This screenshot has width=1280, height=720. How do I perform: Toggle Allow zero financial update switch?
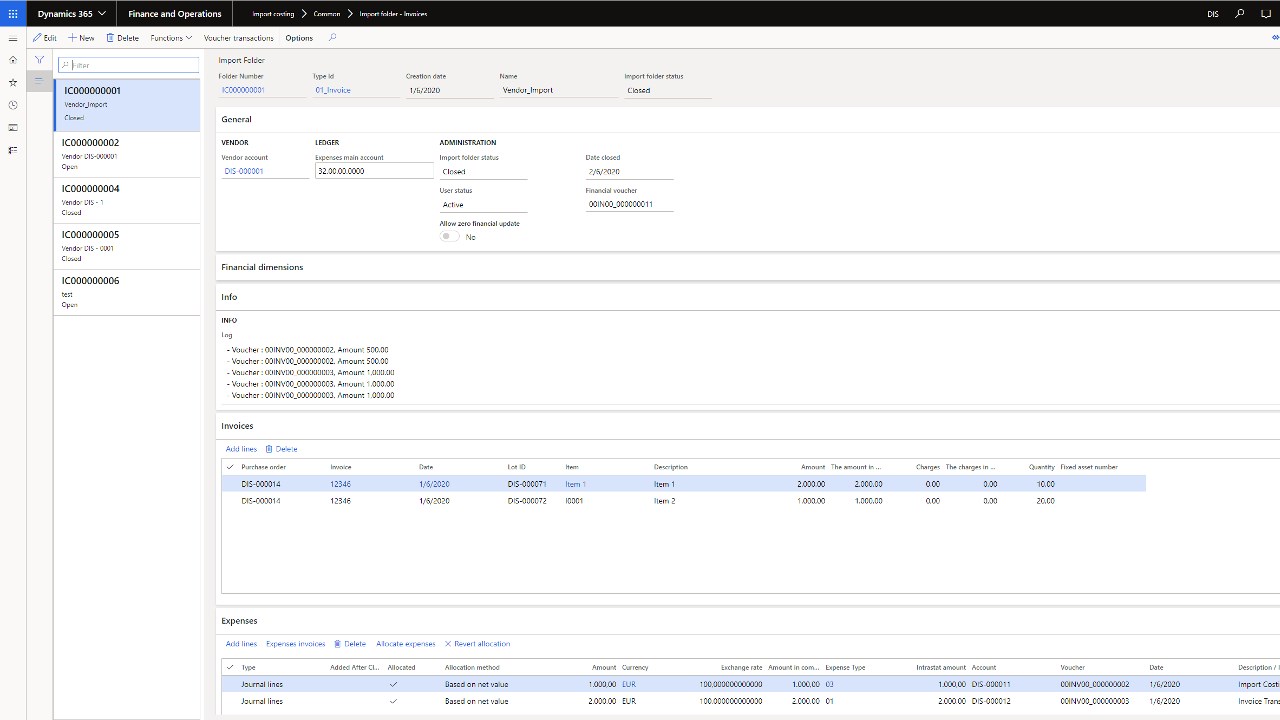[x=450, y=237]
